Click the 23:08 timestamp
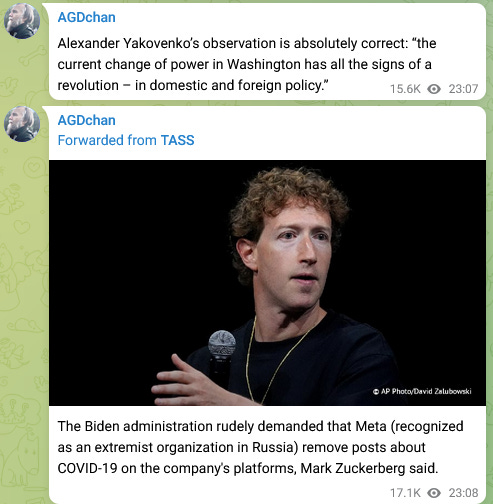Viewport: 493px width, 504px height. (463, 493)
